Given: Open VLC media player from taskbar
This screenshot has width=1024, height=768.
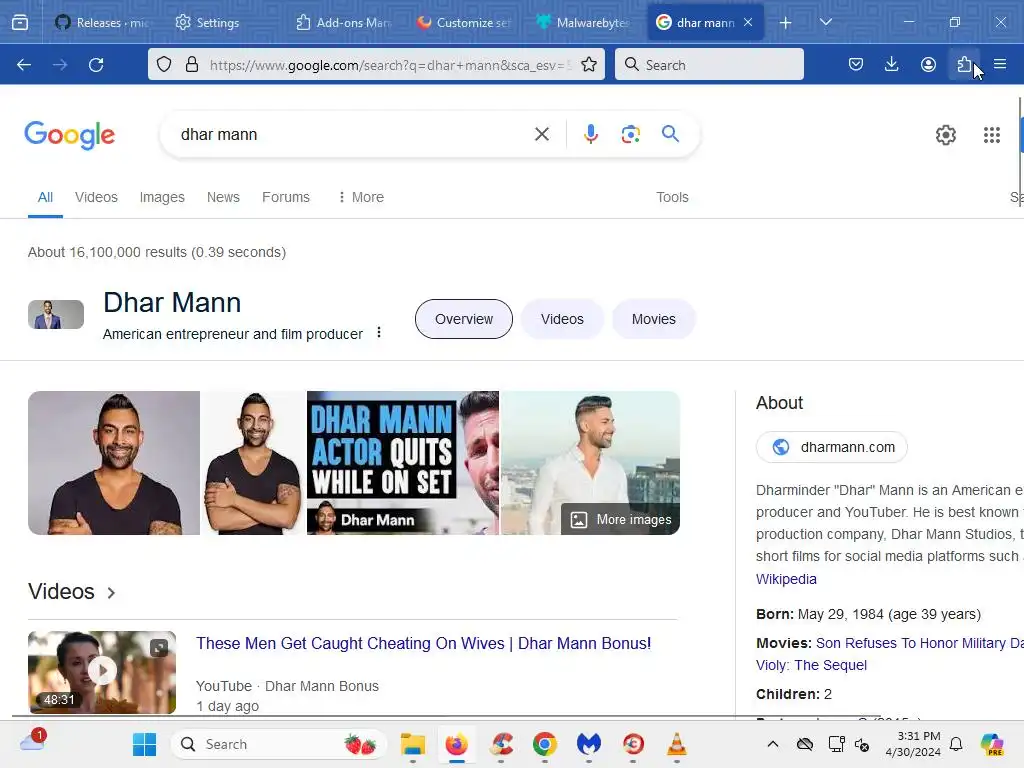Looking at the screenshot, I should pos(677,744).
